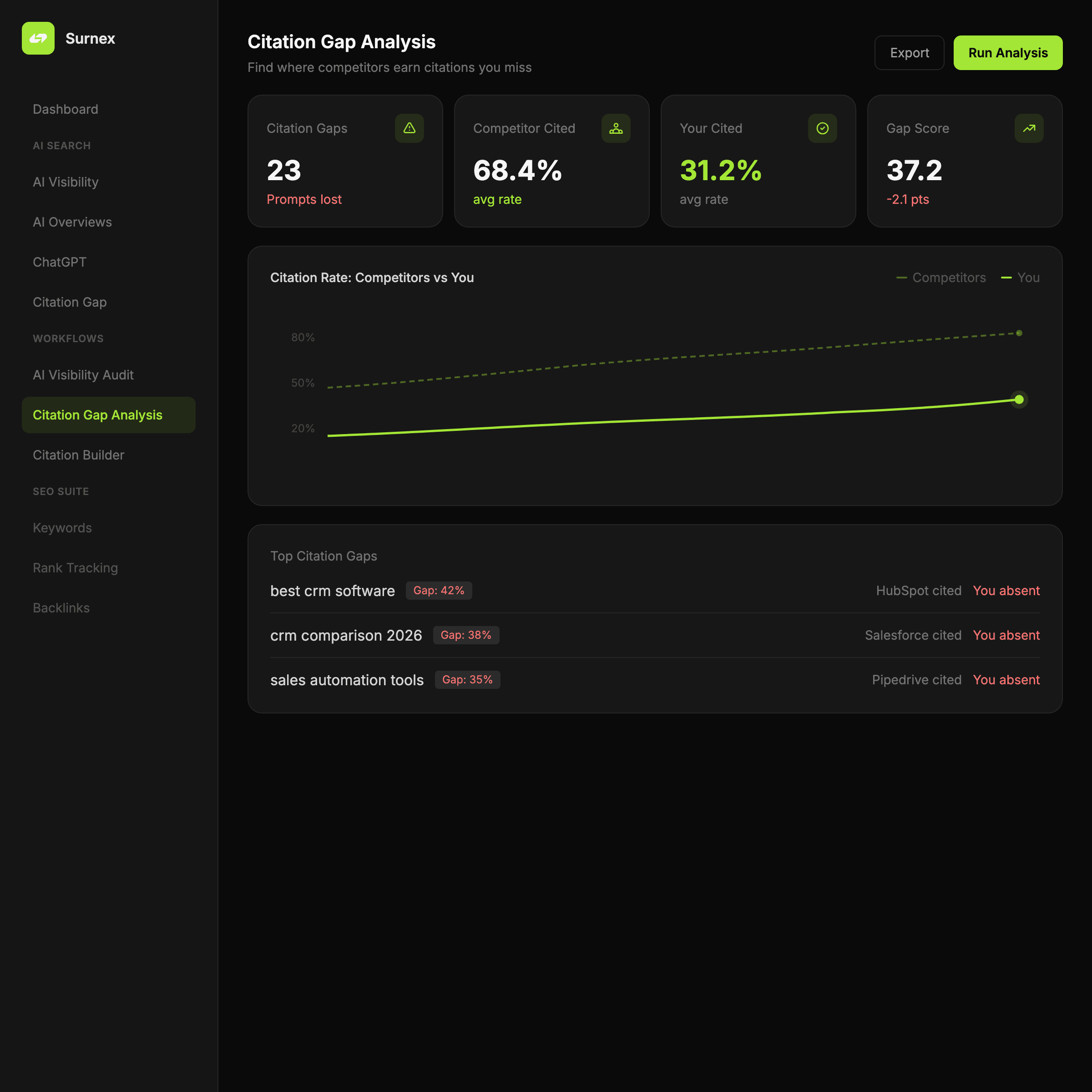This screenshot has width=1092, height=1092.
Task: Click the Competitors legend marker in chart
Action: point(901,278)
